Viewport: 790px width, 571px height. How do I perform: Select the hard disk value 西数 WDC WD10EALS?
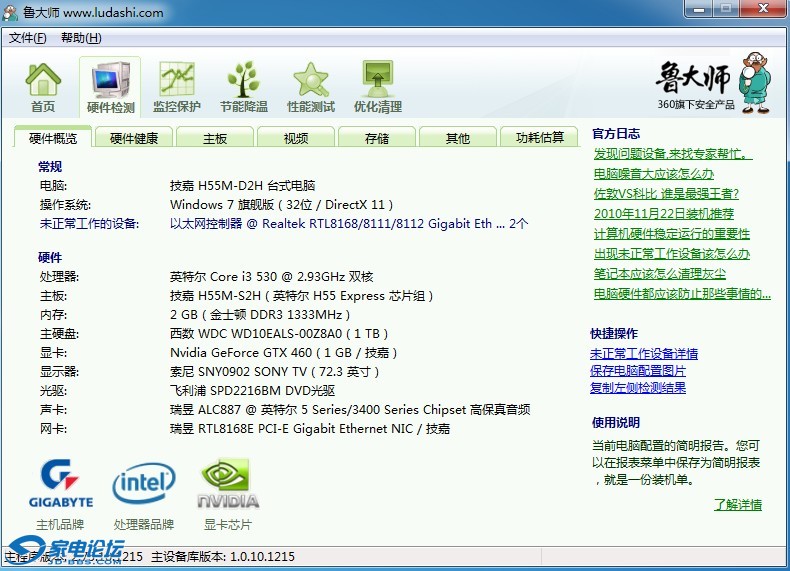279,334
